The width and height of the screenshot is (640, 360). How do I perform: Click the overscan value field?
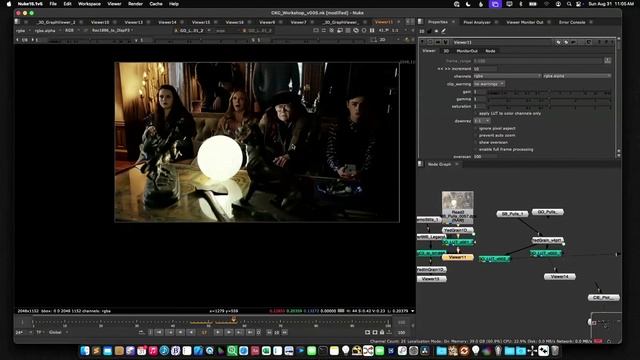pyautogui.click(x=485, y=157)
